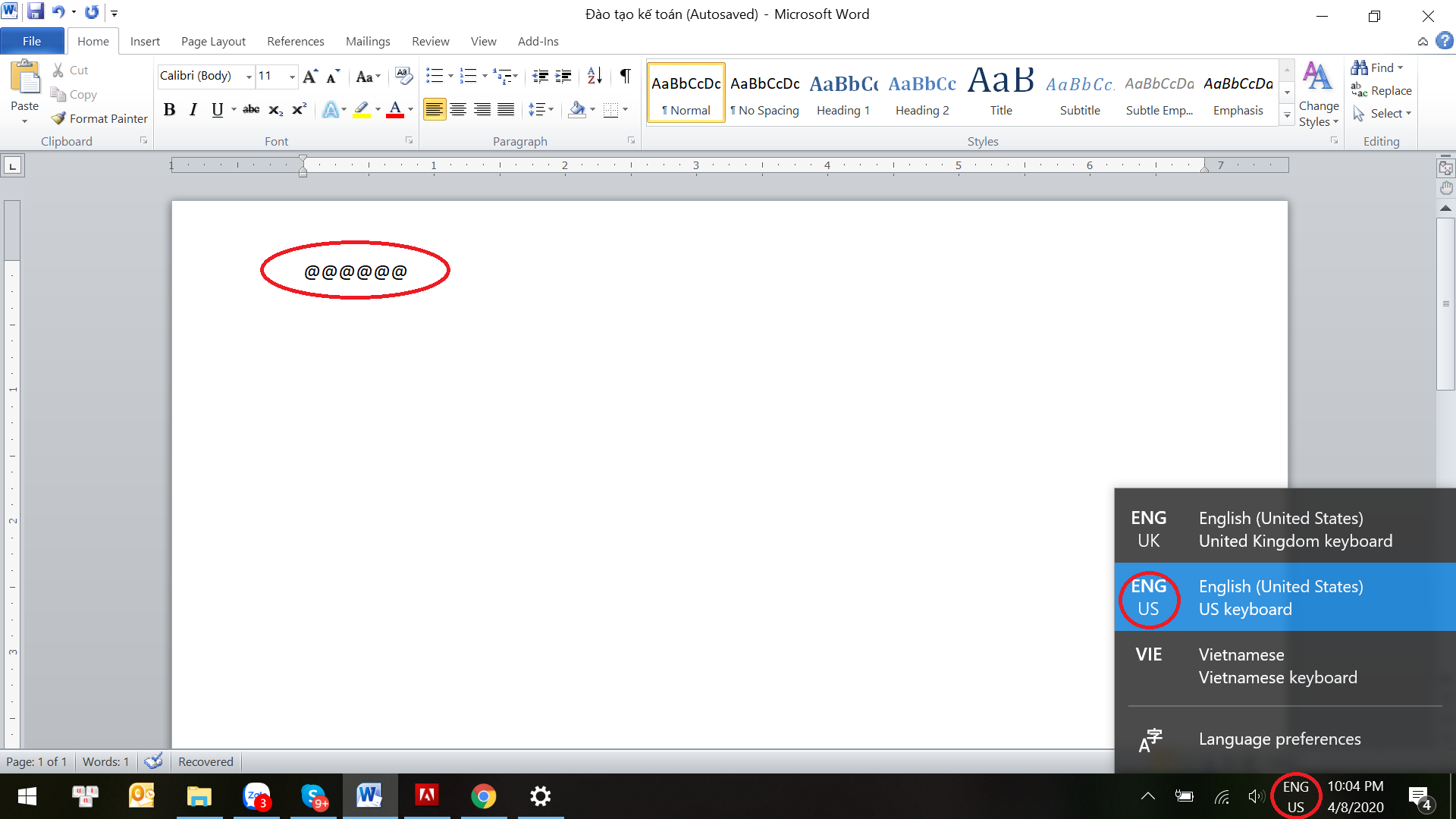Screen dimensions: 1456x819
Task: Click the Increase Indent icon
Action: point(563,76)
